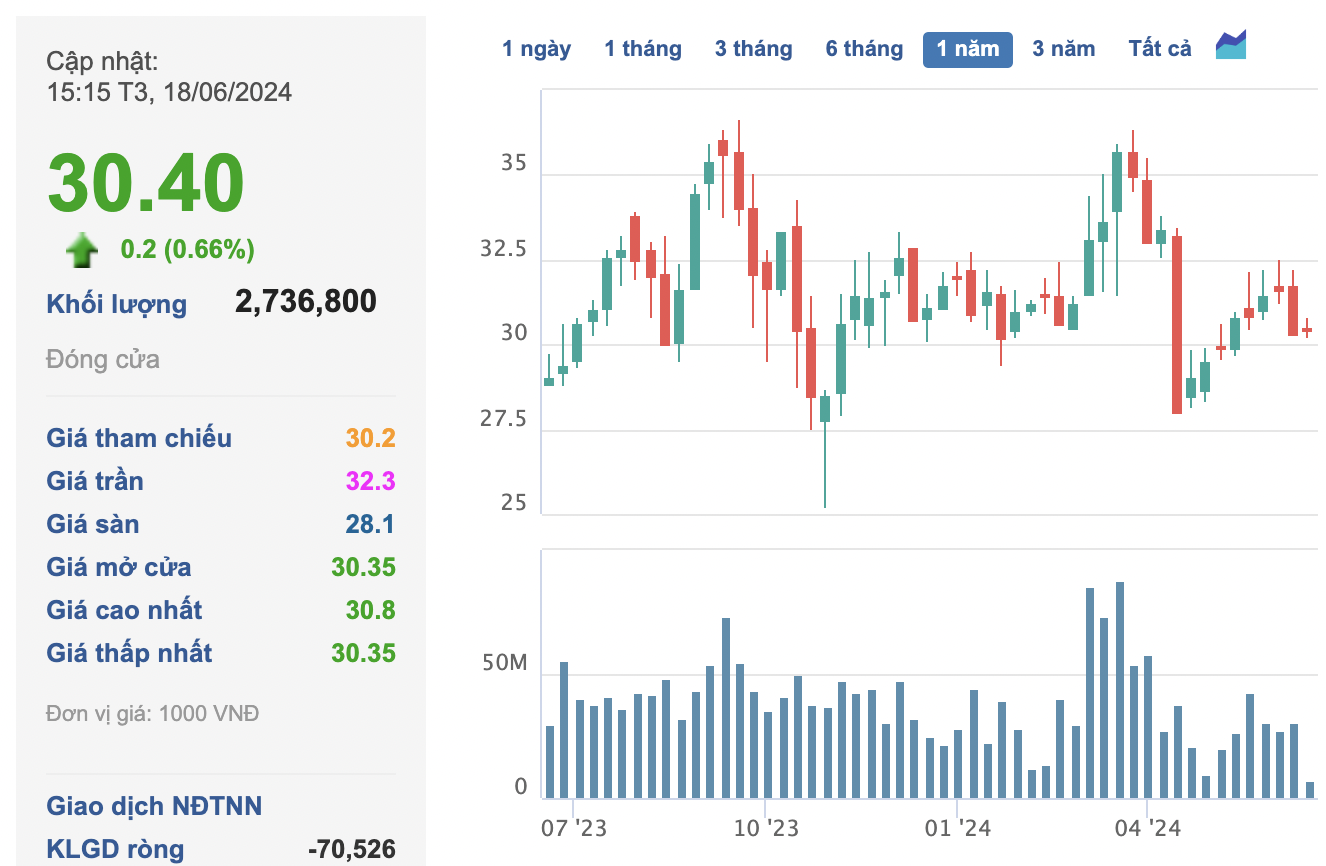Click the 27.5 price axis label
The image size is (1326, 866).
click(503, 419)
